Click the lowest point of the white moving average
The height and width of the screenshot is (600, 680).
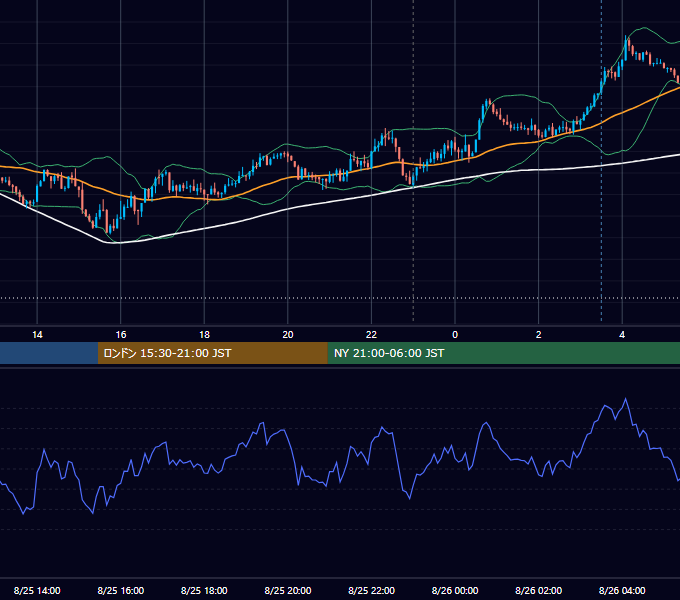pyautogui.click(x=116, y=243)
